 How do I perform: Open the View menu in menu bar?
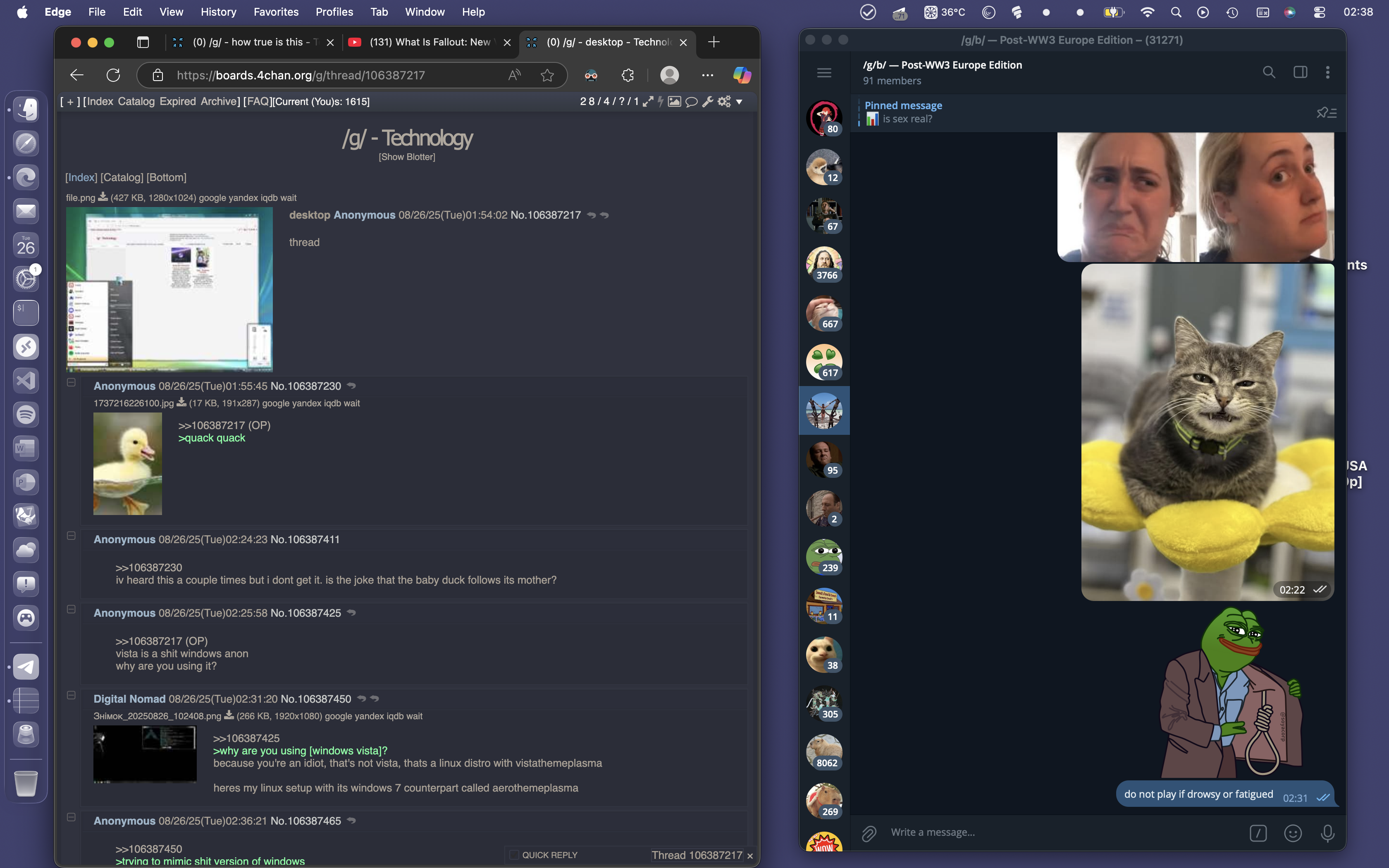[x=171, y=12]
